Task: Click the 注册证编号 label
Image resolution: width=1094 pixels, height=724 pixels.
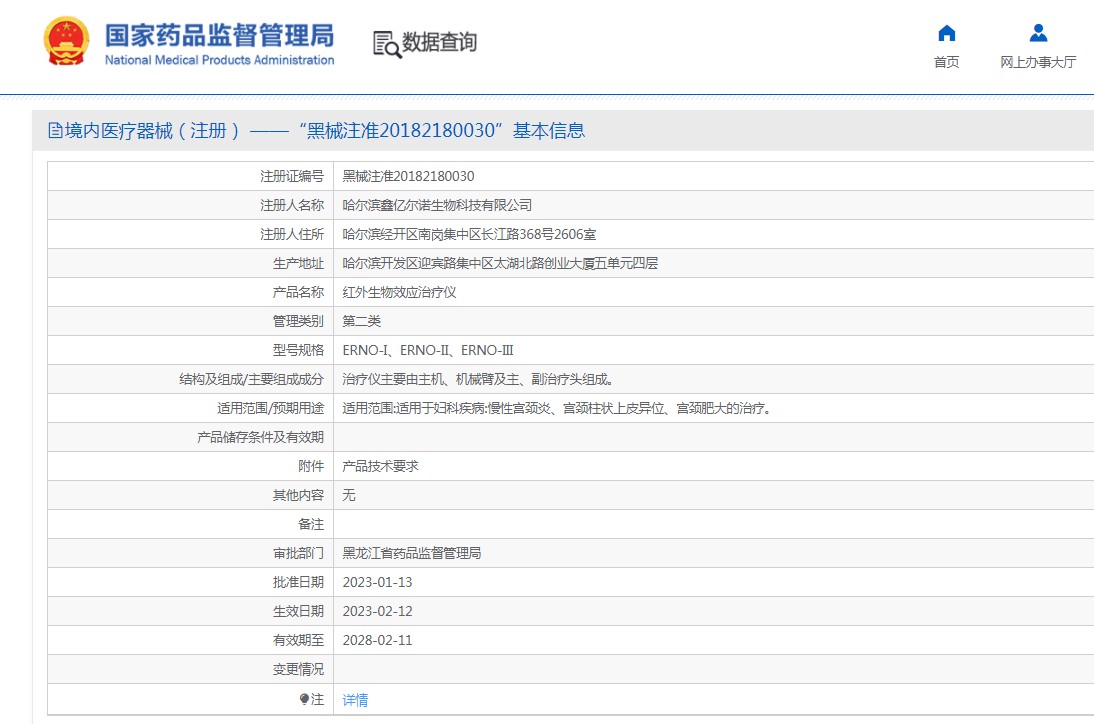Action: coord(292,176)
